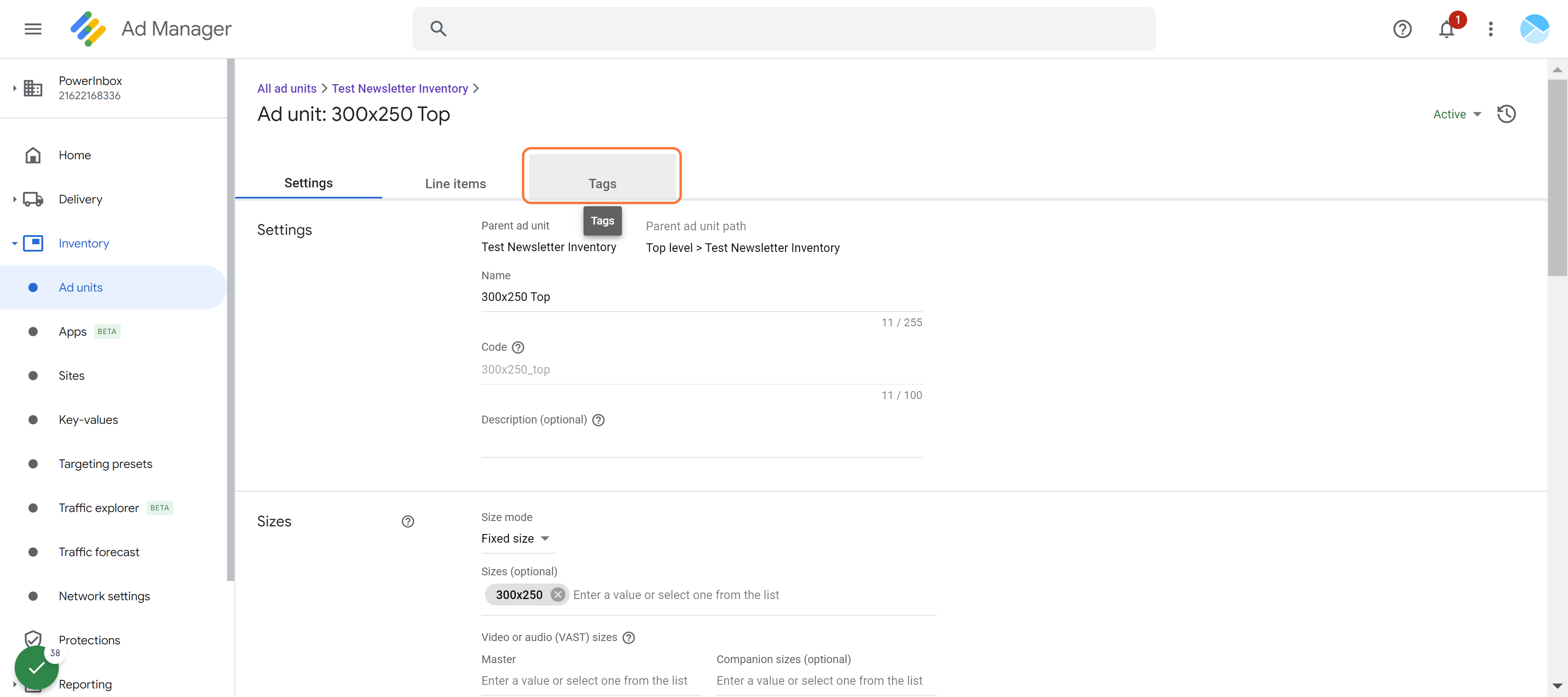
Task: Open Traffic forecast in sidebar
Action: [113, 552]
